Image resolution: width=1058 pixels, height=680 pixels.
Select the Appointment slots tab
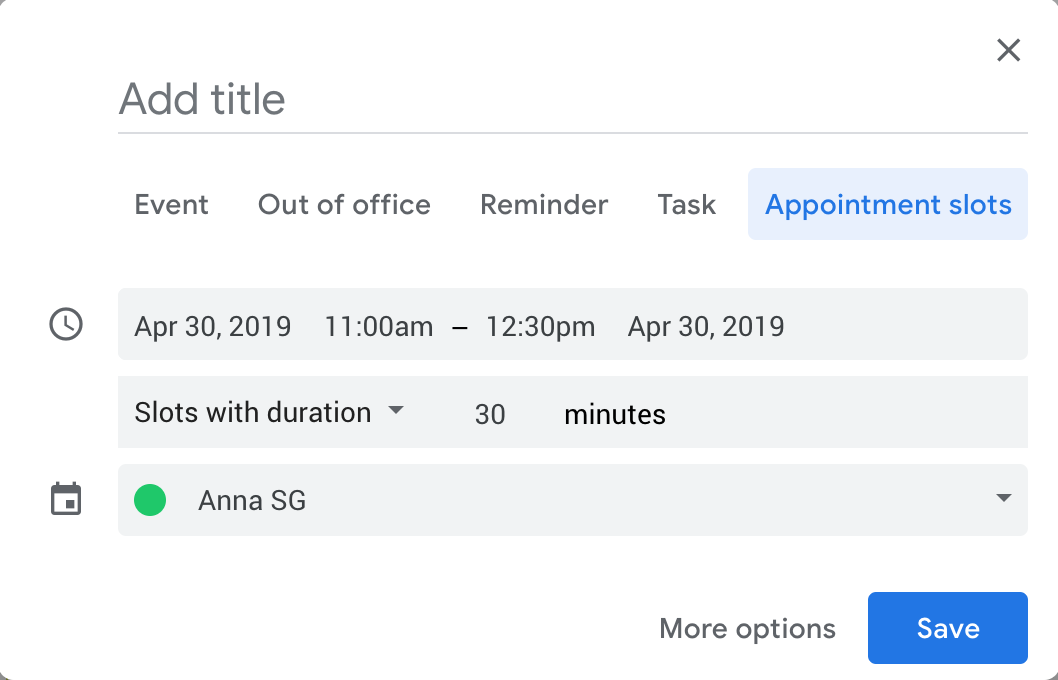pos(888,205)
